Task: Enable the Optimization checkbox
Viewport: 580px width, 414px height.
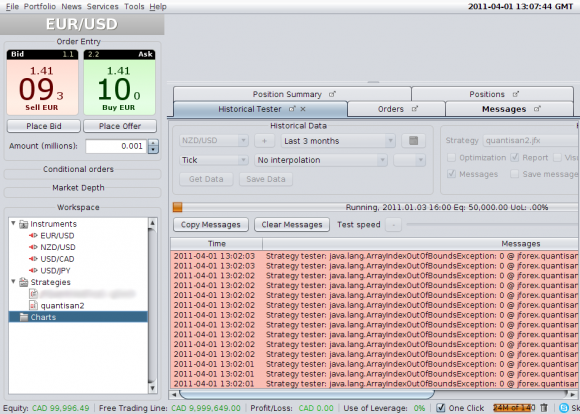Action: tap(451, 158)
